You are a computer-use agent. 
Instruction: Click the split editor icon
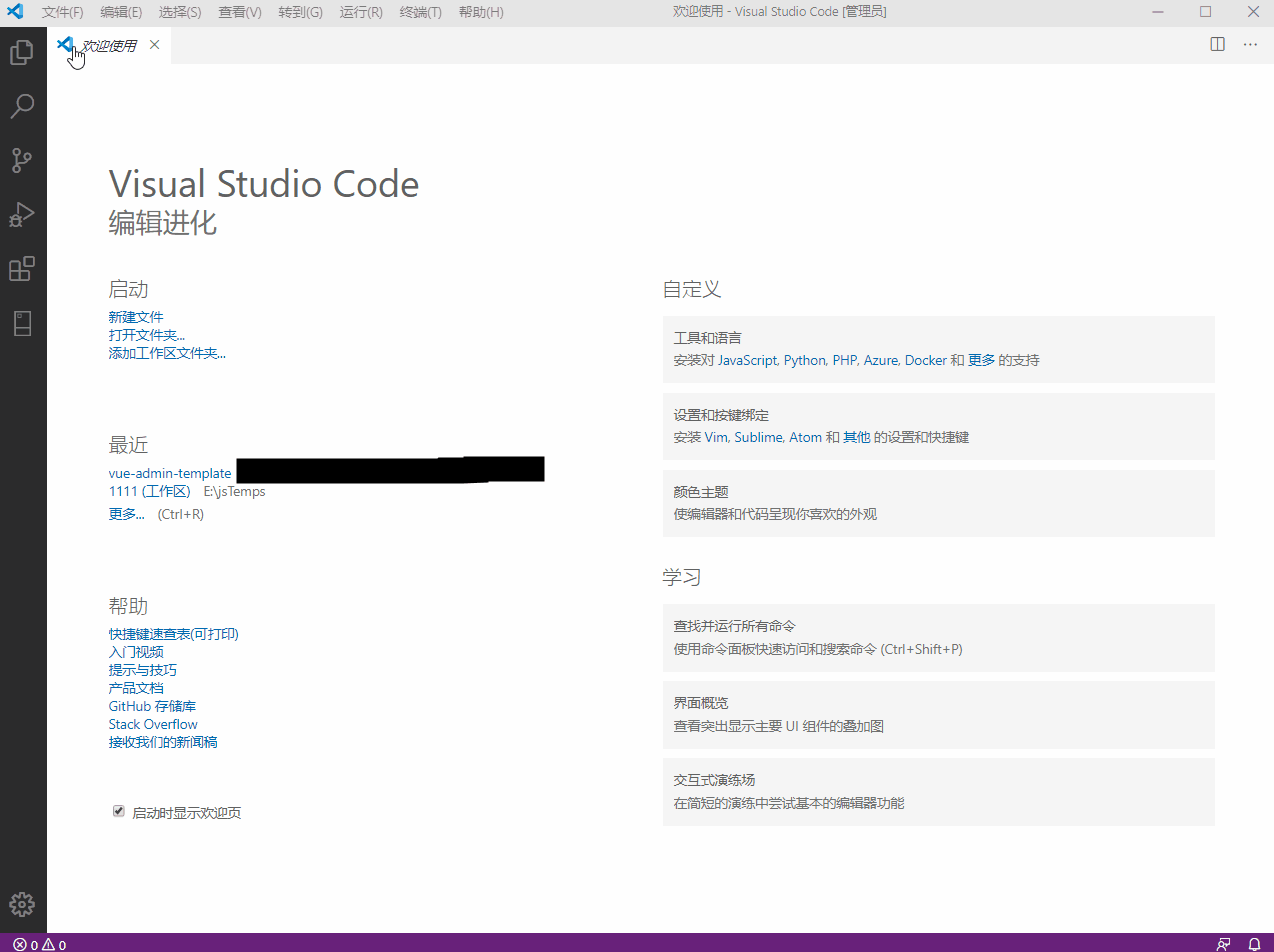(x=1217, y=44)
